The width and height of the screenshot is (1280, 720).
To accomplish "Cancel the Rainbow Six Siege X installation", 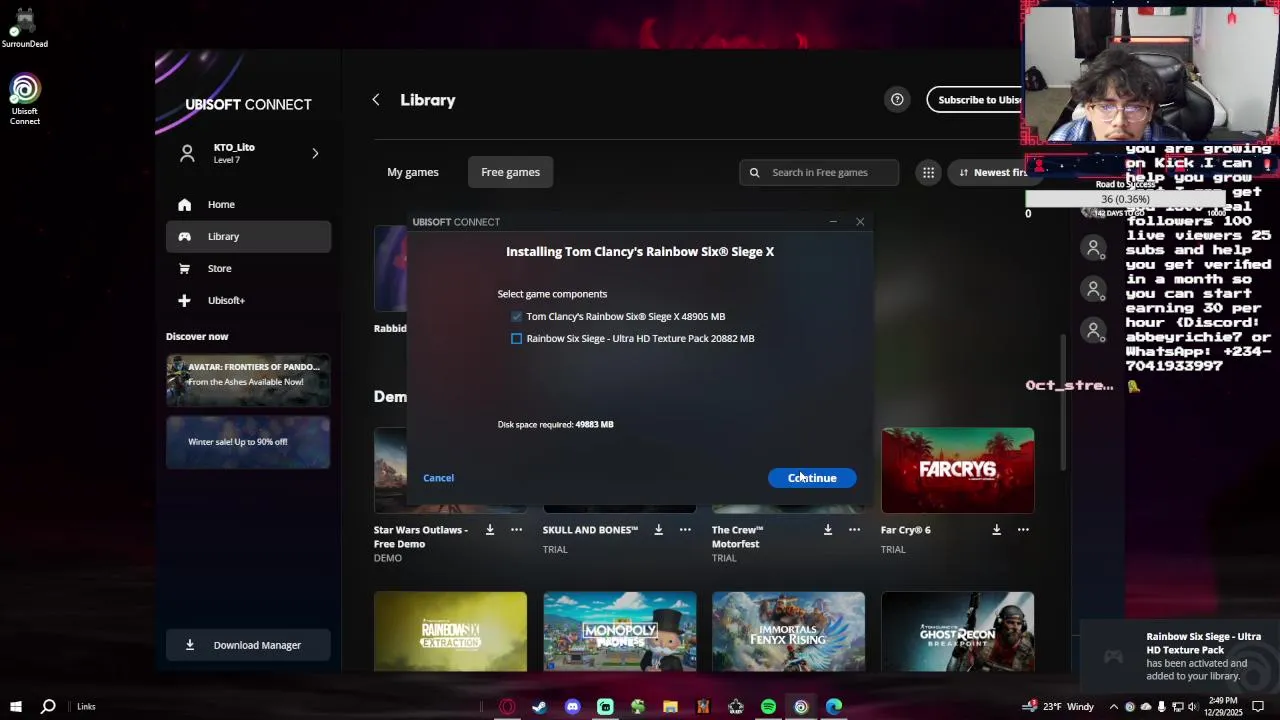I will [x=438, y=478].
